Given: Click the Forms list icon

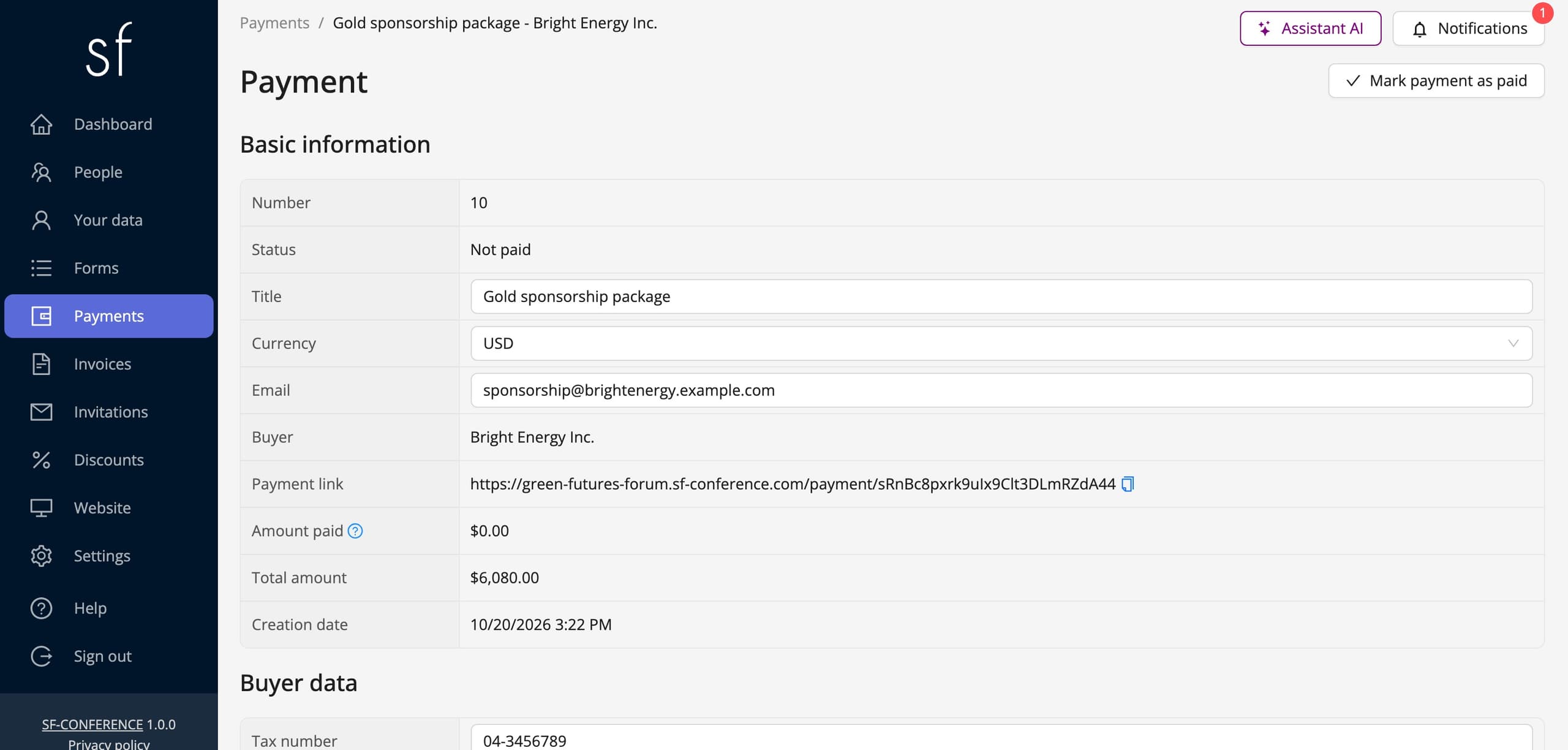Looking at the screenshot, I should (x=41, y=268).
